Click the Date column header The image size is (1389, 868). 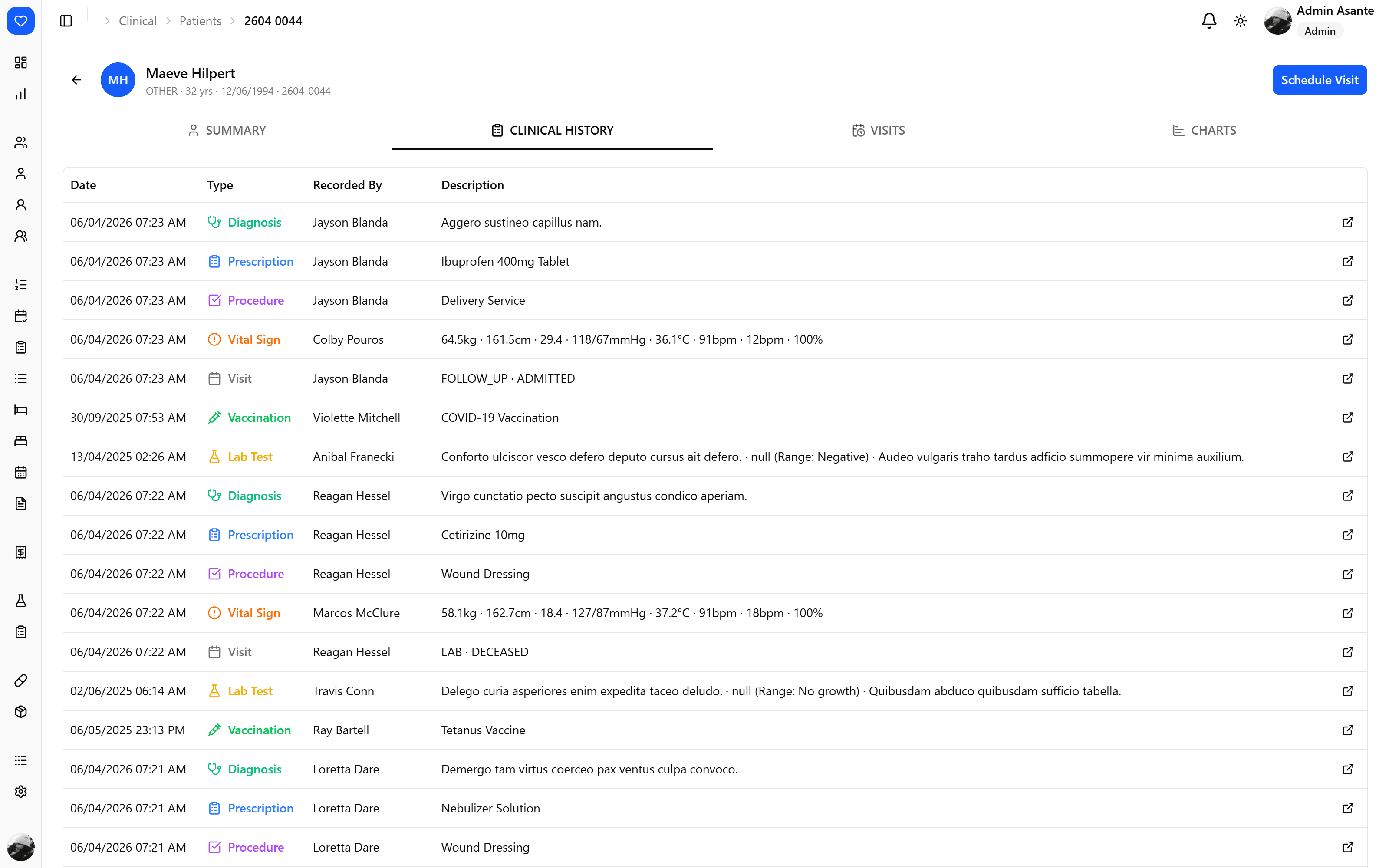[83, 185]
